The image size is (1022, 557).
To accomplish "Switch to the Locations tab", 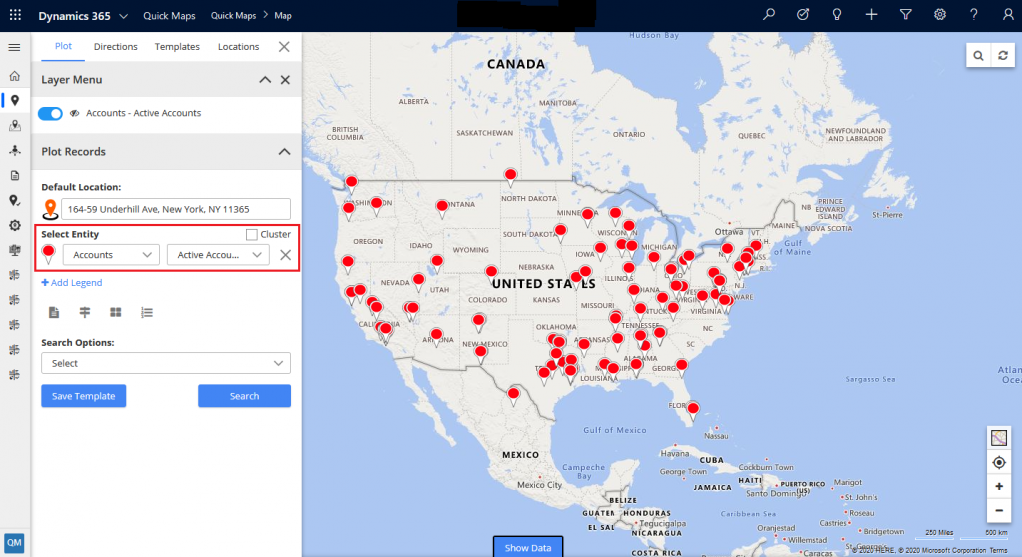I will 238,47.
